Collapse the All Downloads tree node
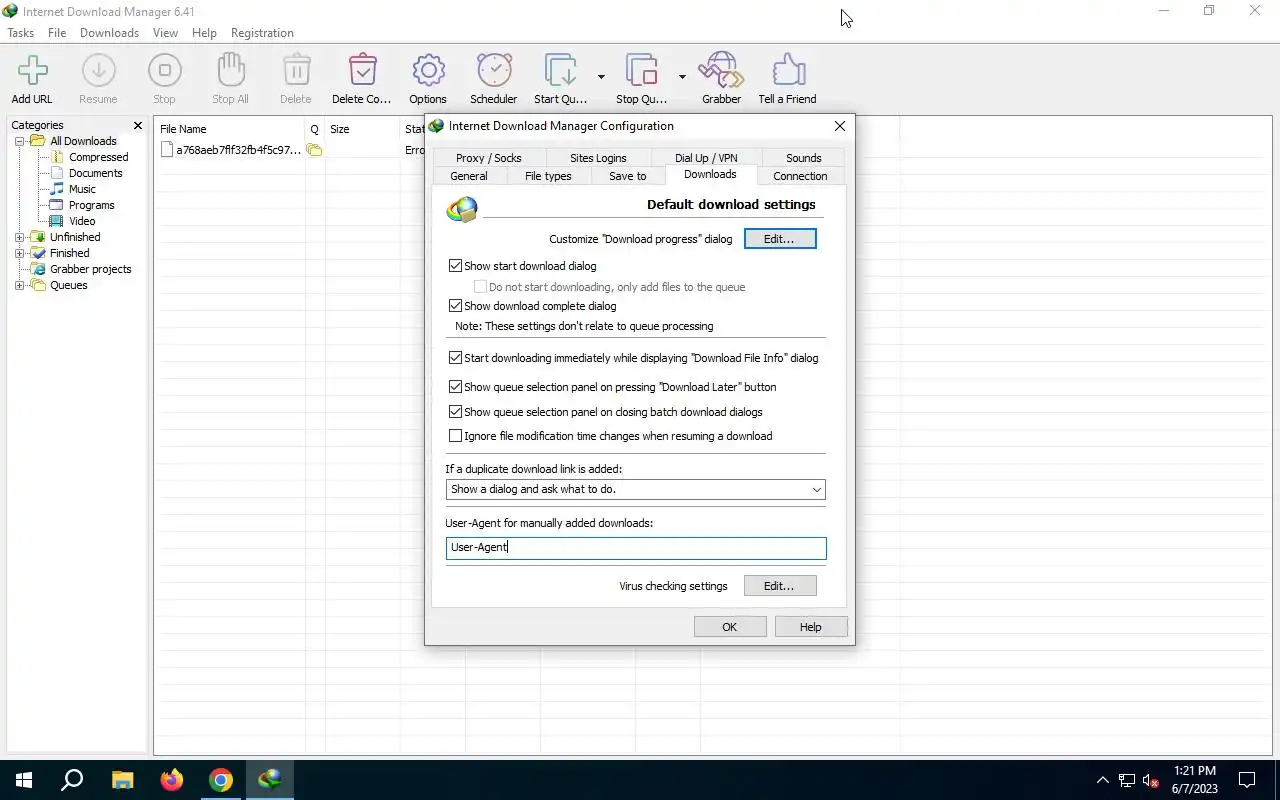The image size is (1280, 800). [19, 141]
